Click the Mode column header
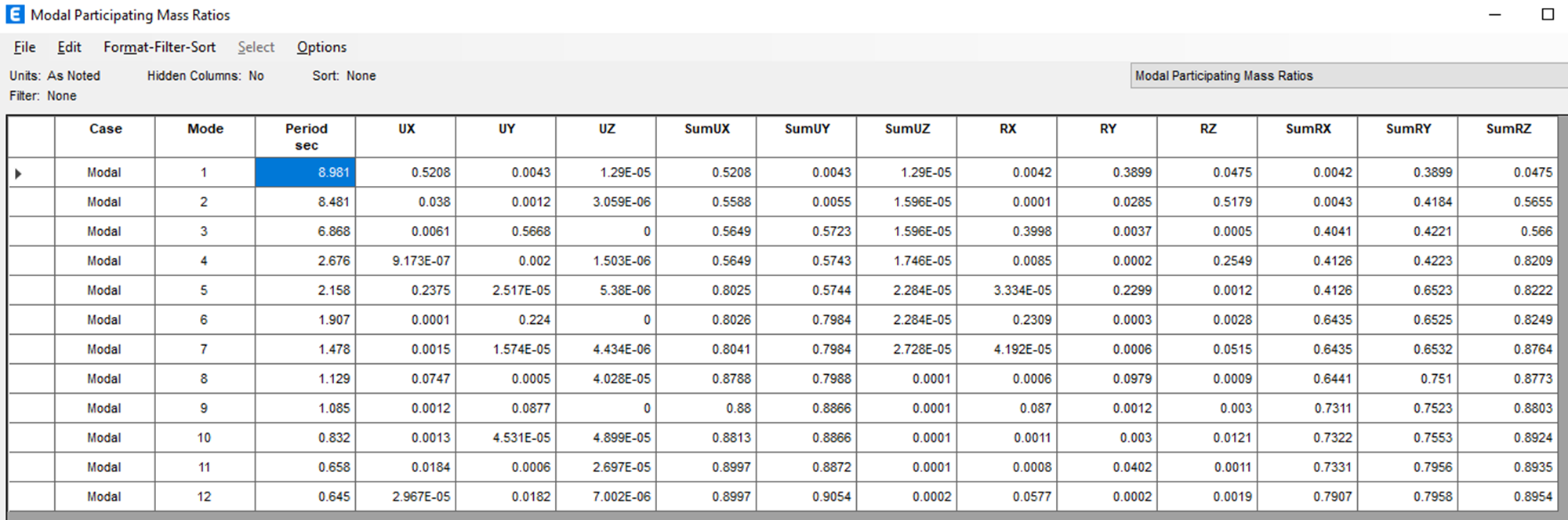Screen dimensions: 1568x520 tap(205, 136)
